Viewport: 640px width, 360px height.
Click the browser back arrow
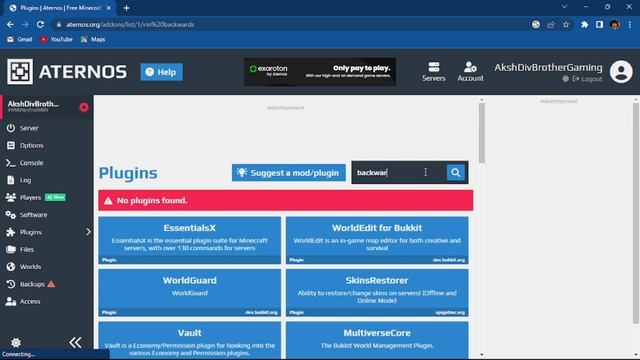tap(10, 24)
